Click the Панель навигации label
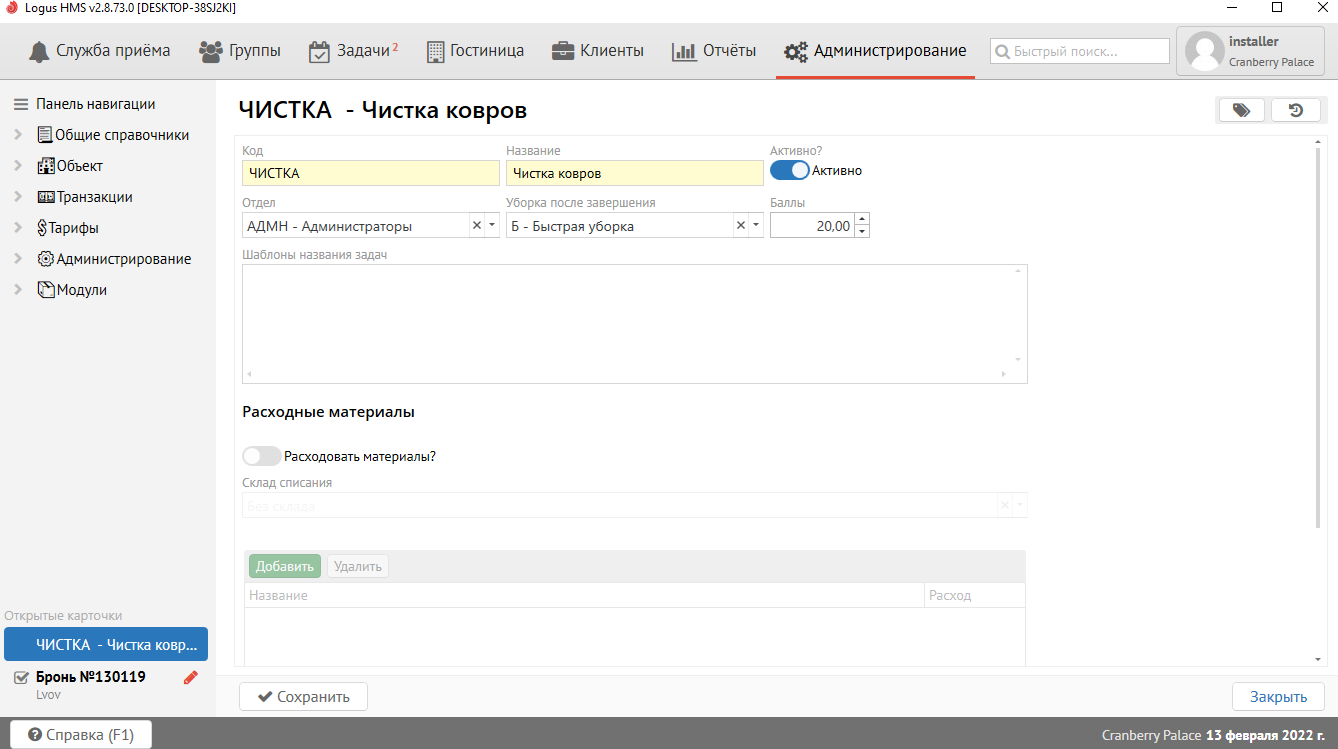The width and height of the screenshot is (1338, 749). (96, 104)
